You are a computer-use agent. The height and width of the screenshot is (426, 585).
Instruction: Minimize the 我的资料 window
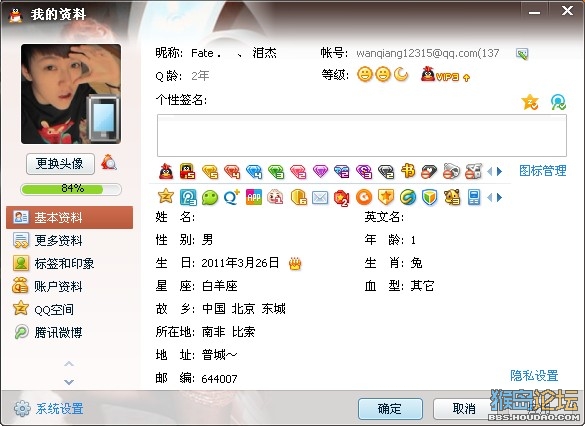pyautogui.click(x=534, y=12)
